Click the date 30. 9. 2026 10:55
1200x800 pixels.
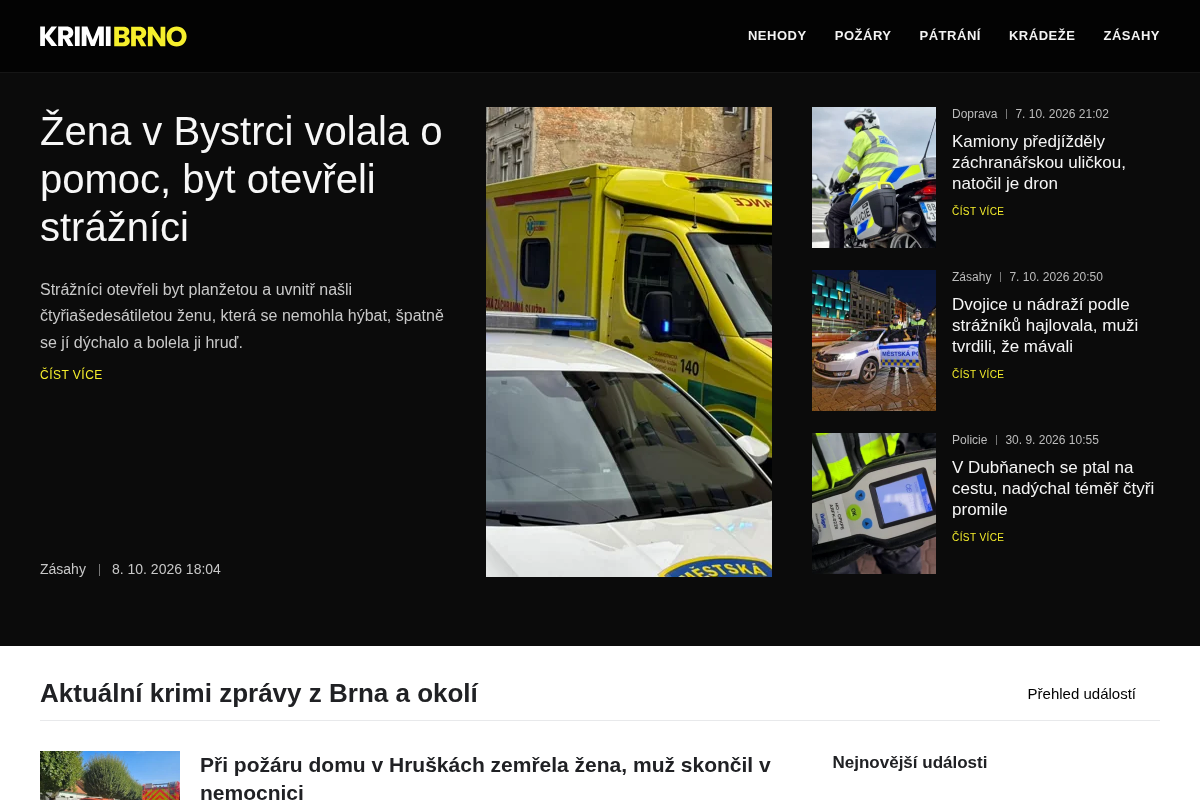pyautogui.click(x=1052, y=440)
